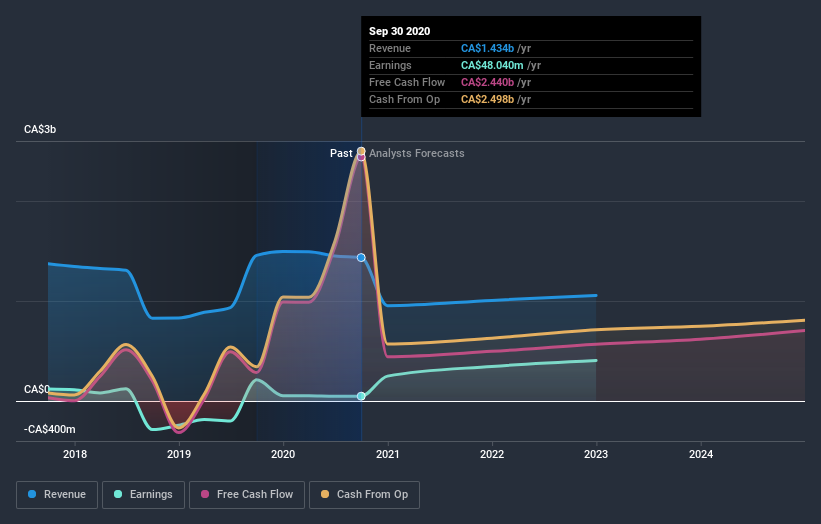Viewport: 821px width, 524px height.
Task: Click the Earnings value CA$48.040m in tooltip
Action: click(x=492, y=65)
